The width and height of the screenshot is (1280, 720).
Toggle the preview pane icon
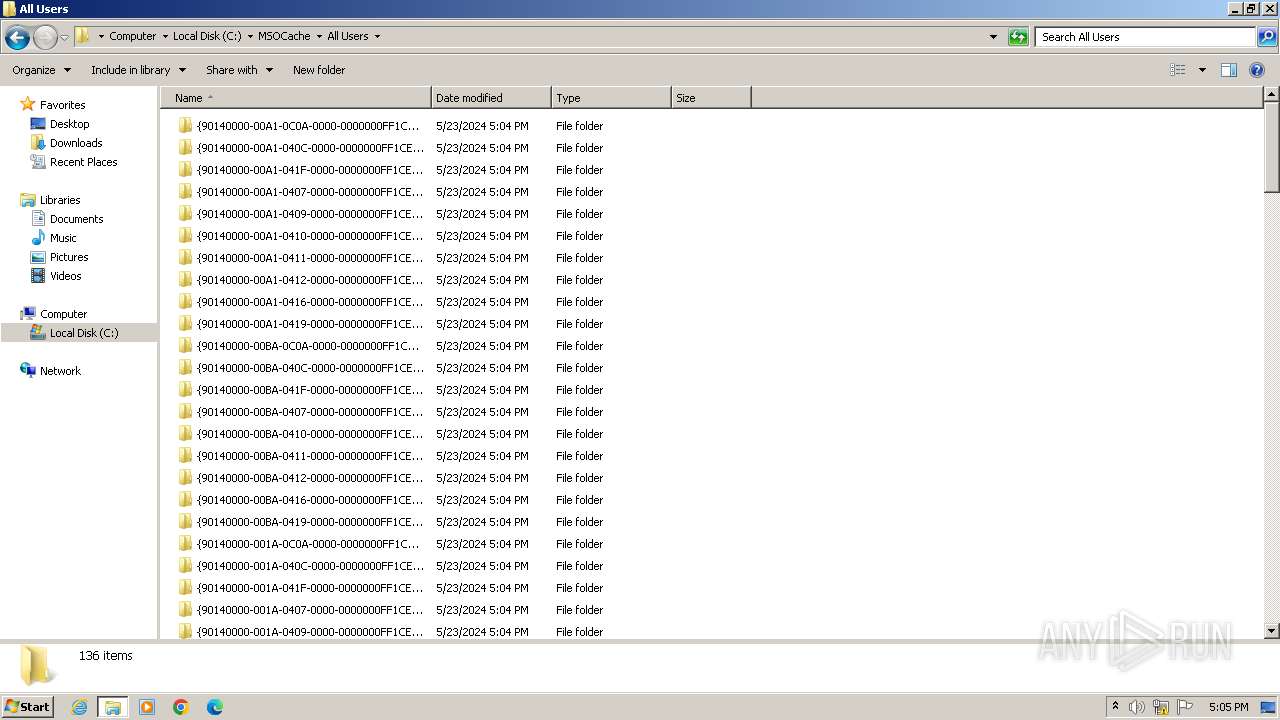point(1229,70)
